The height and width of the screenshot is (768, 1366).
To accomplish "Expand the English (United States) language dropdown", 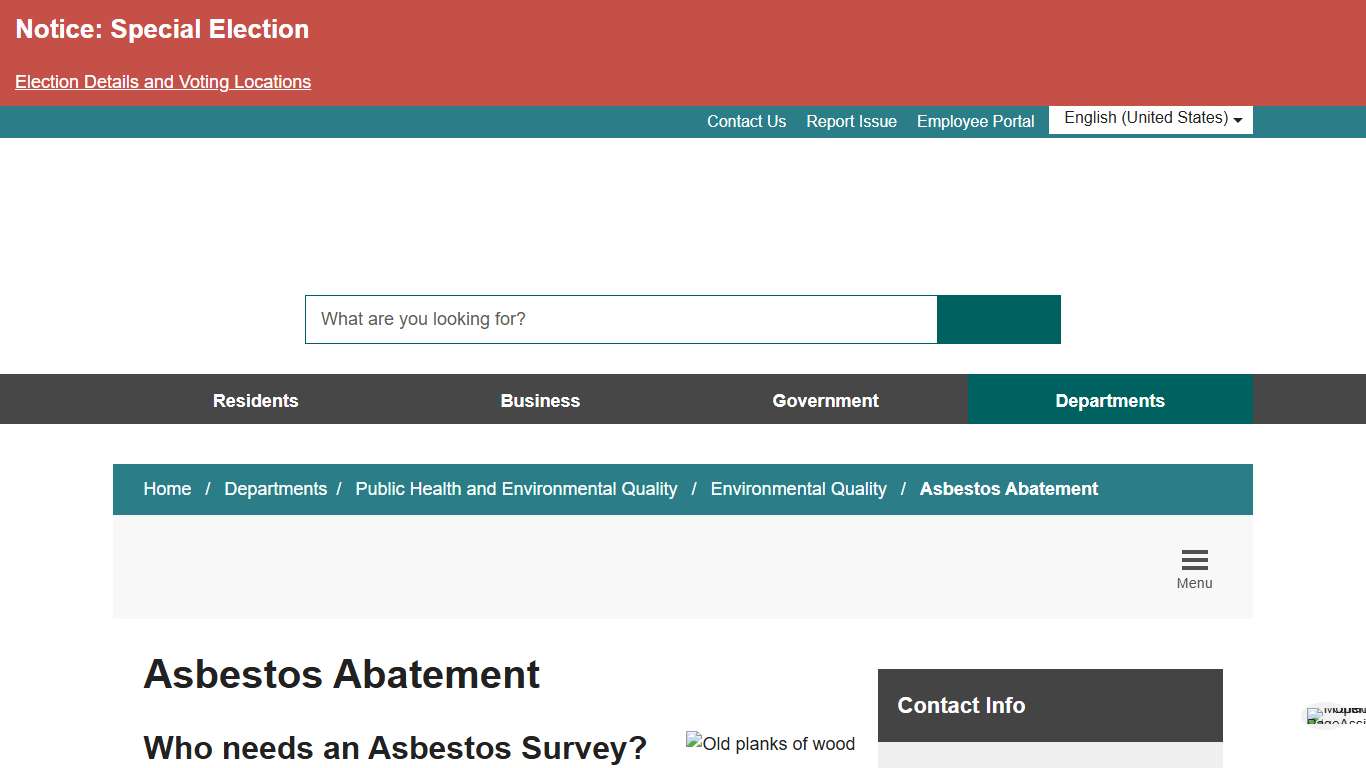I will click(1149, 119).
